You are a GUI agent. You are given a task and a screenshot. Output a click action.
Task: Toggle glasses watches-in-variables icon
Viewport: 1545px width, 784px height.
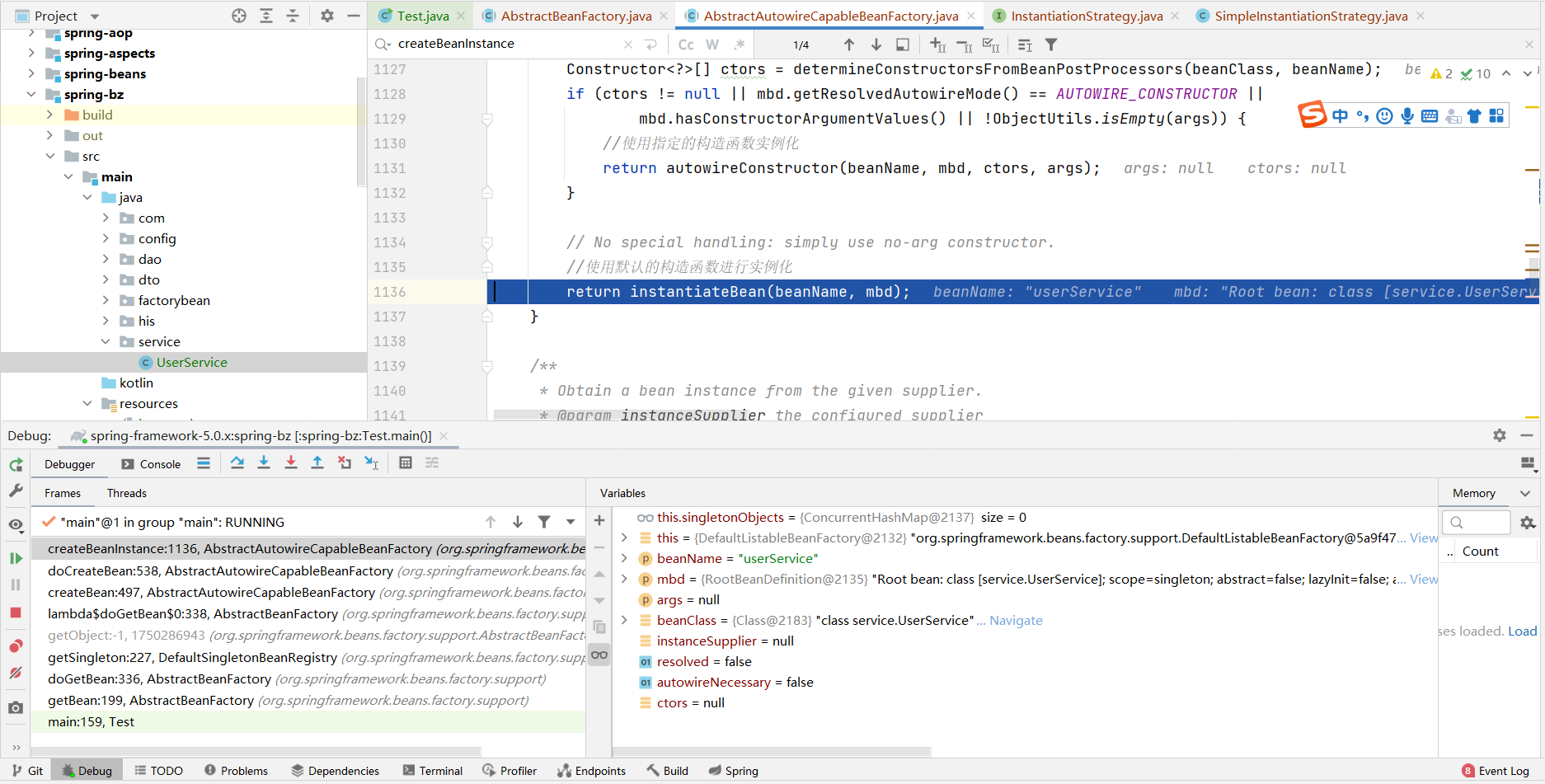pyautogui.click(x=599, y=655)
